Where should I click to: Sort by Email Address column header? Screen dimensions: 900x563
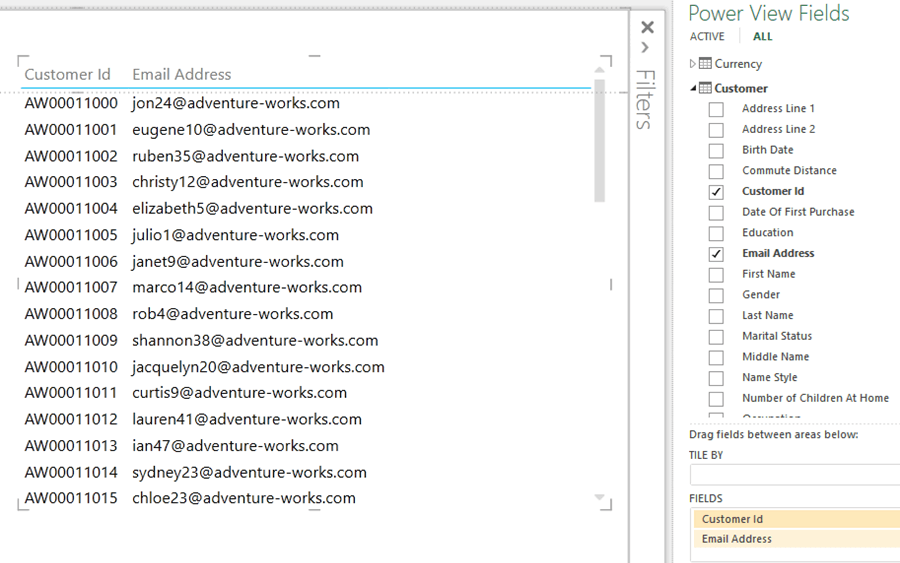tap(181, 75)
